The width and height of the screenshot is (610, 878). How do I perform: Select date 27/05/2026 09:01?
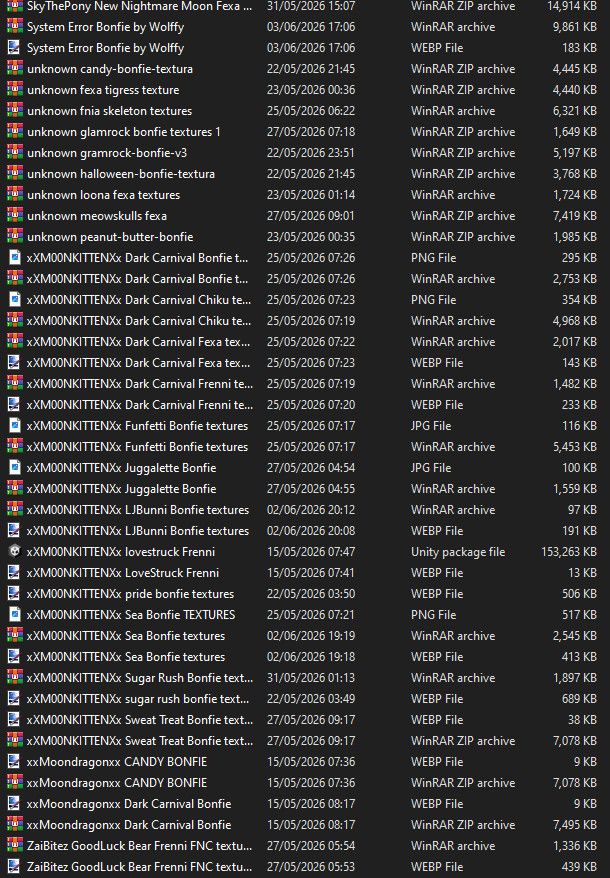(x=311, y=216)
